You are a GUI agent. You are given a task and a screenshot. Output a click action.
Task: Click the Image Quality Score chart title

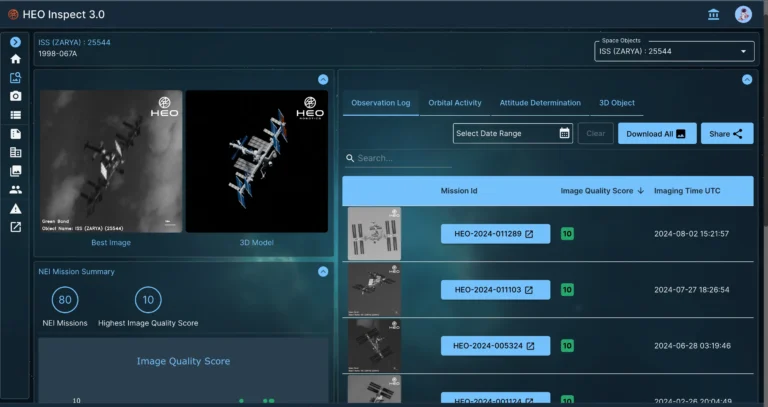183,361
